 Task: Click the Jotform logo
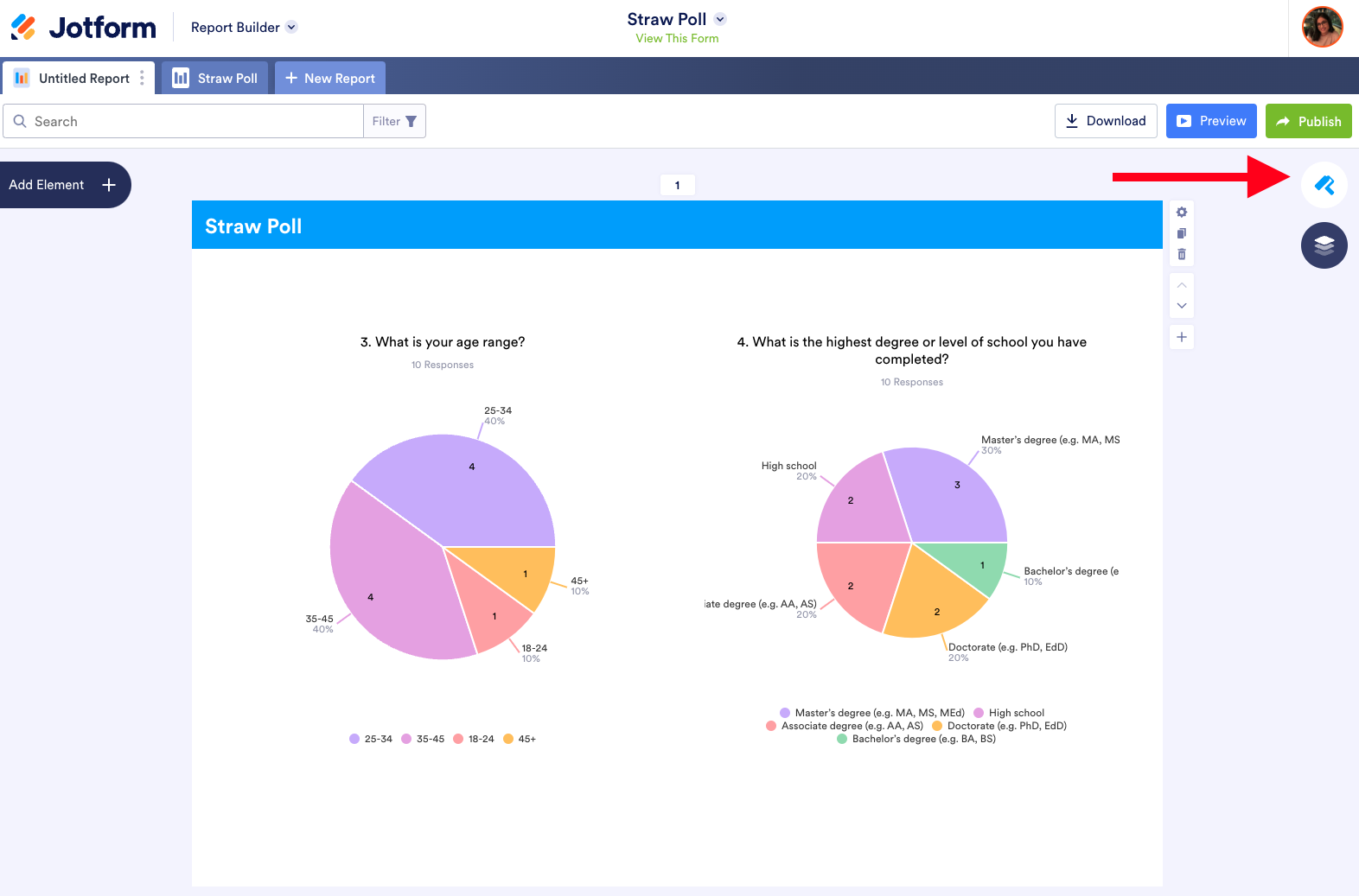[84, 28]
